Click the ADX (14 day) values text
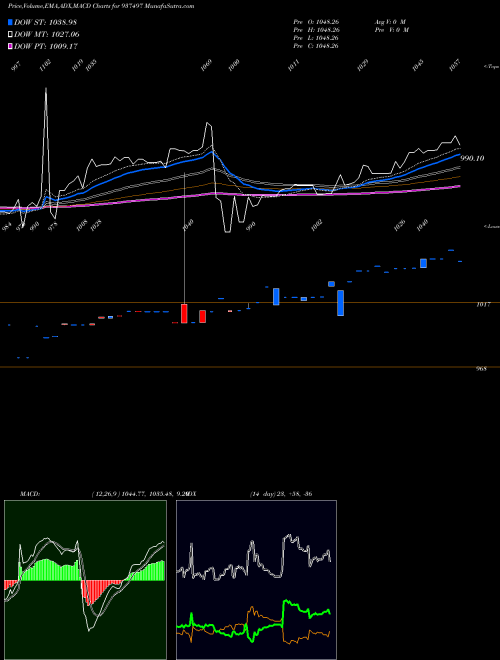The height and width of the screenshot is (660, 500). coord(281,494)
